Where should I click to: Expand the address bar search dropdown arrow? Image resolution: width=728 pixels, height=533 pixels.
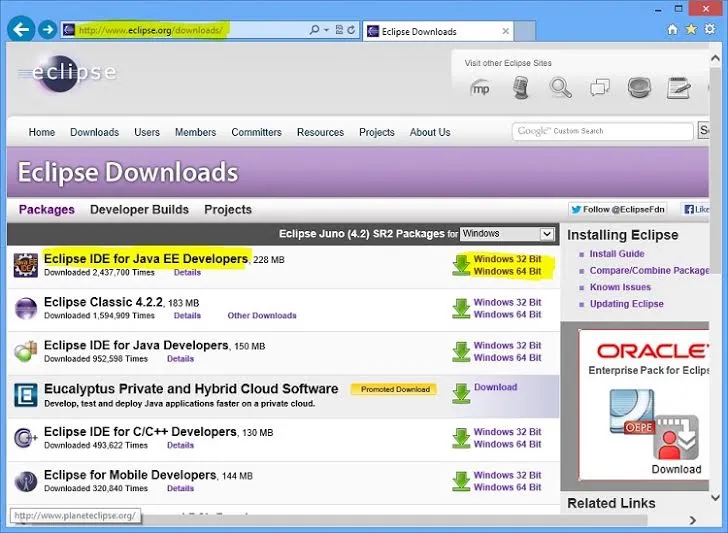326,31
